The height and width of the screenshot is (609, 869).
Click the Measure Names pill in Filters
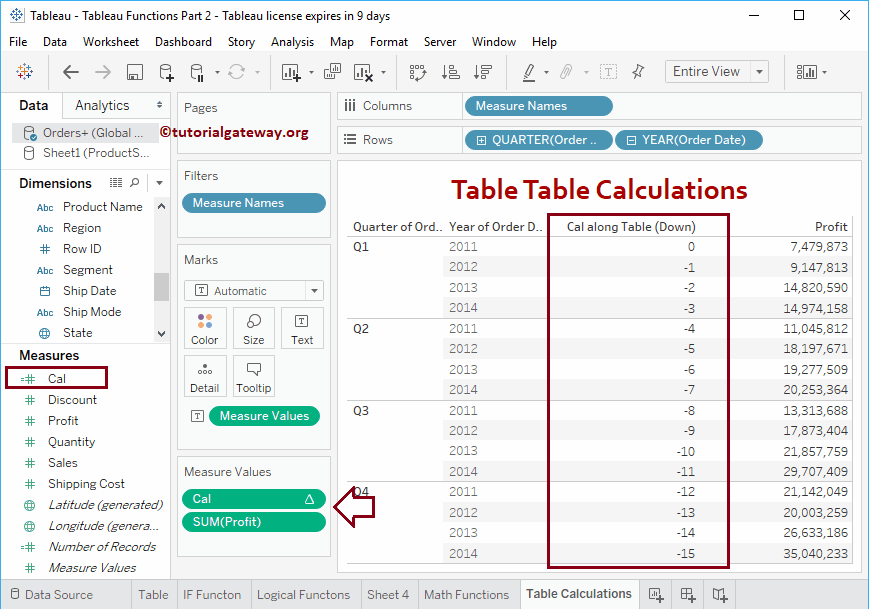[254, 203]
